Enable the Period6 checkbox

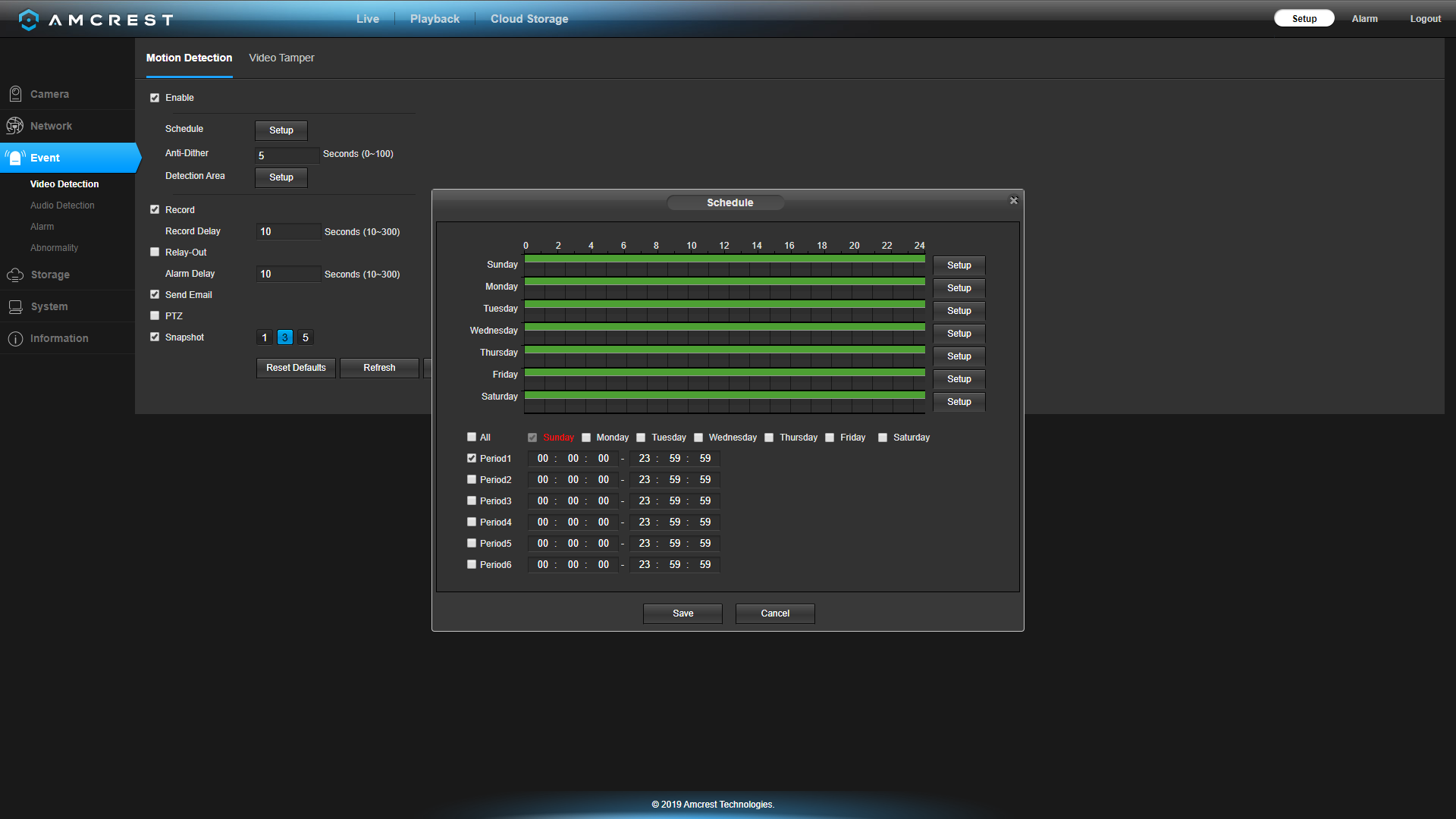tap(472, 564)
